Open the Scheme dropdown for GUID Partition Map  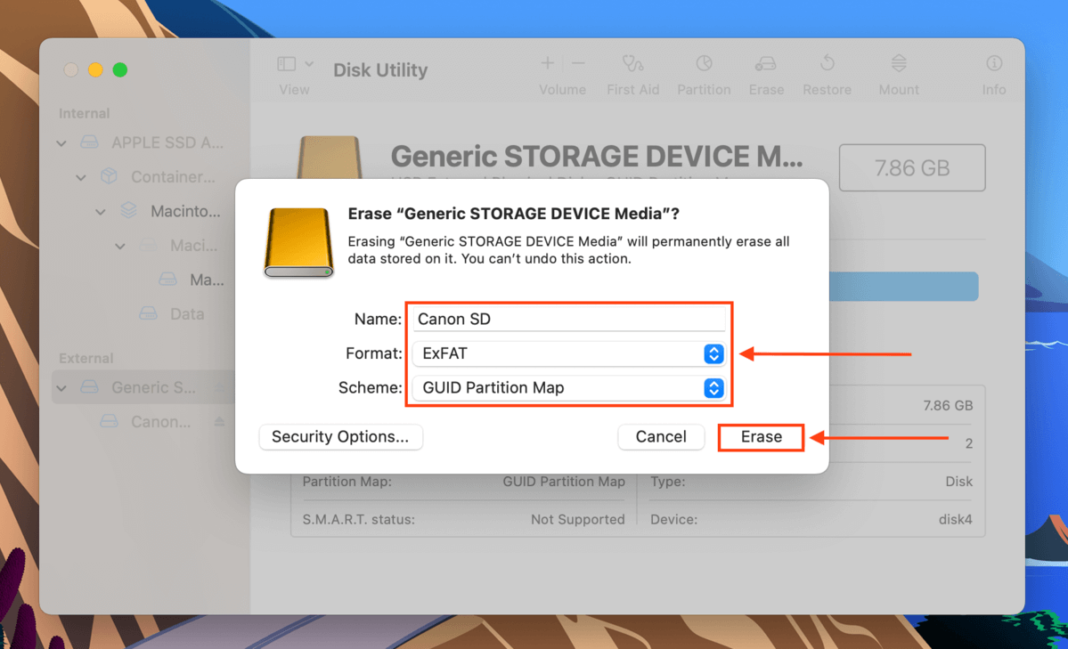point(712,388)
